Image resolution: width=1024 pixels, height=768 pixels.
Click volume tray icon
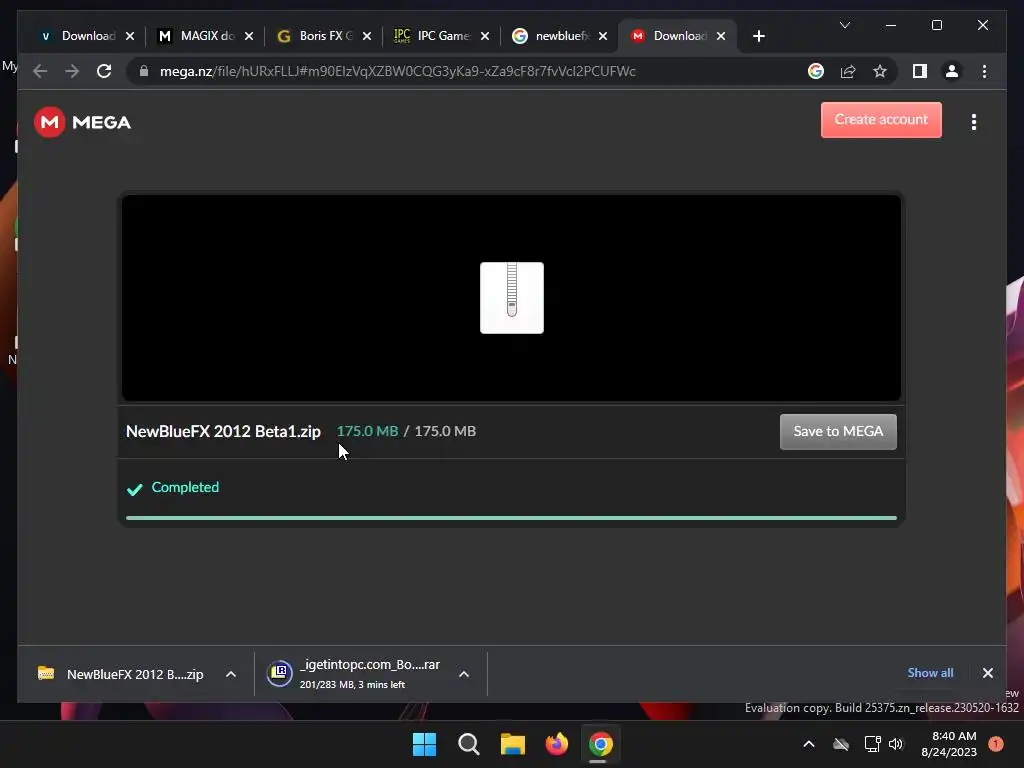pyautogui.click(x=896, y=744)
